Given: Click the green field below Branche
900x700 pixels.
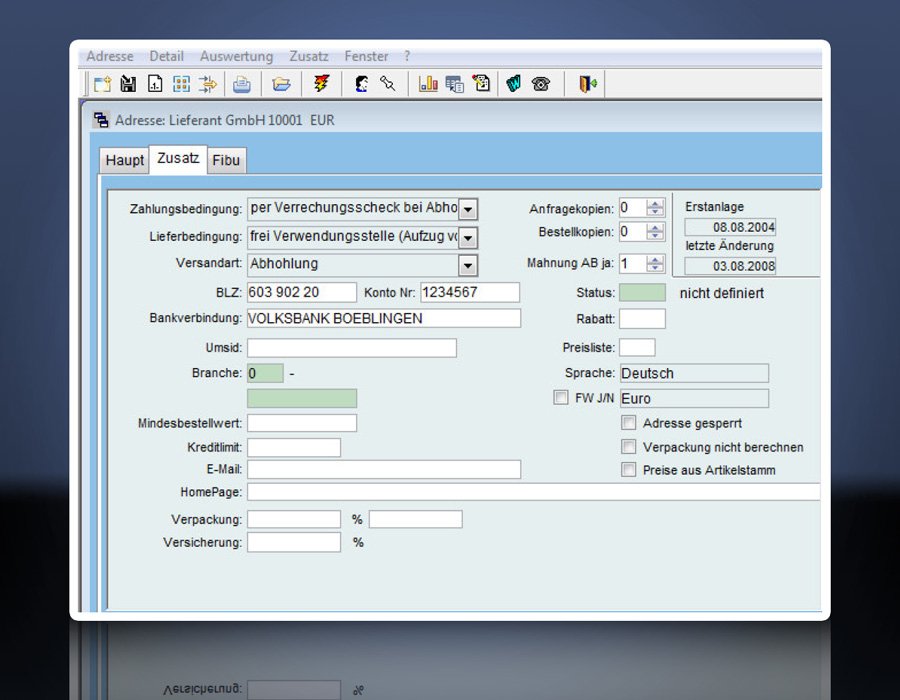Looking at the screenshot, I should point(302,398).
